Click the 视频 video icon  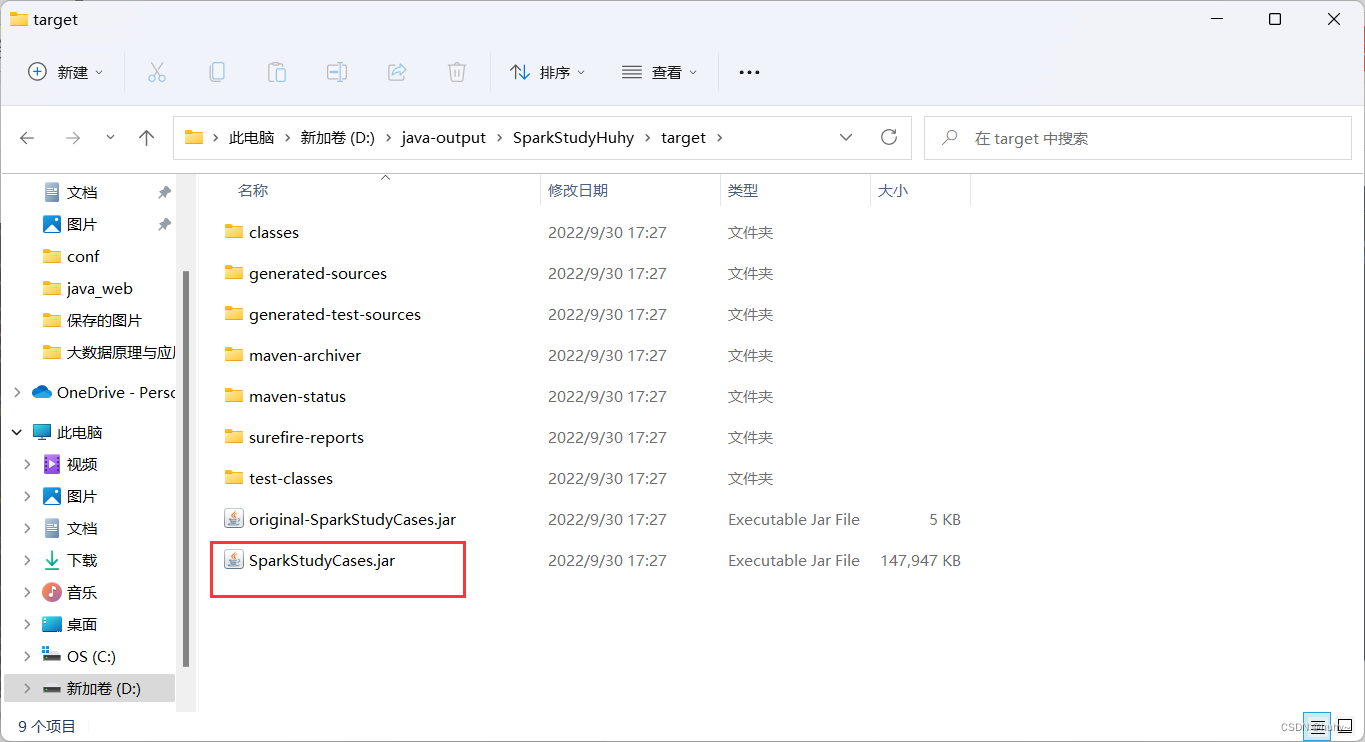pyautogui.click(x=52, y=464)
